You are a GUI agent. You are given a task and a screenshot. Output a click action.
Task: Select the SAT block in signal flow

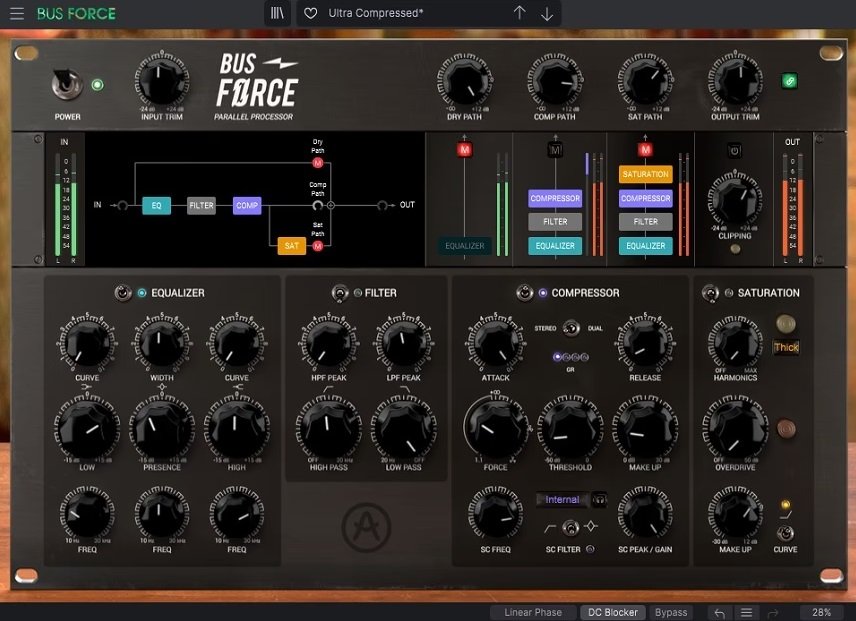(x=292, y=246)
